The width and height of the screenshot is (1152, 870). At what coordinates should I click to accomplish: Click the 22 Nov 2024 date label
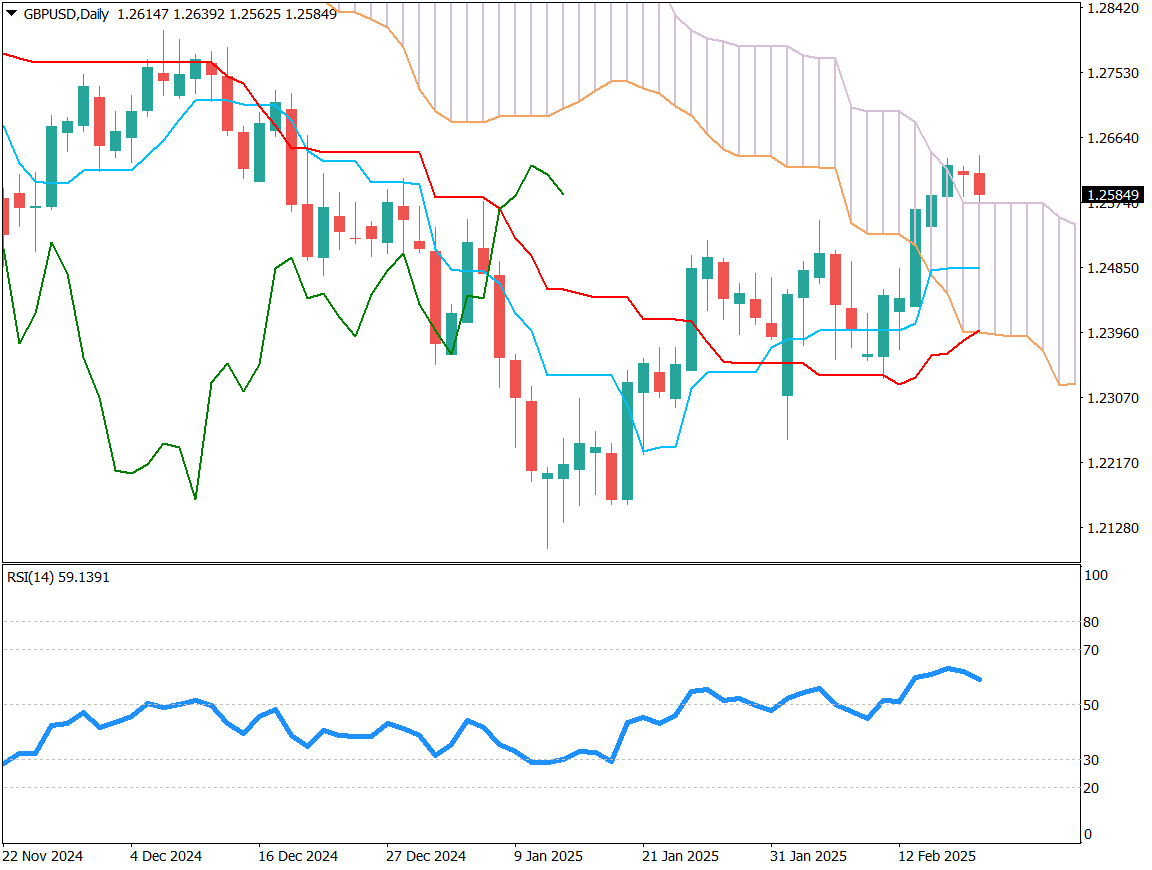point(43,856)
